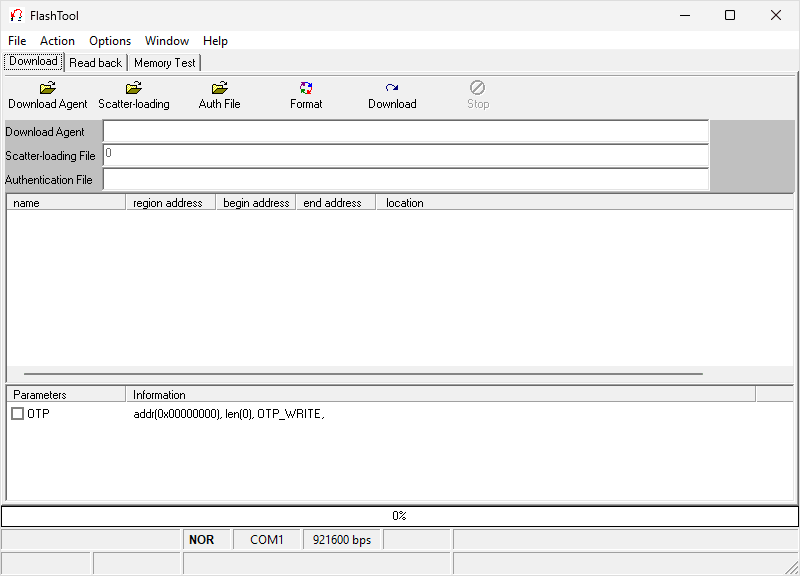Close the FlashTool window

coord(776,15)
